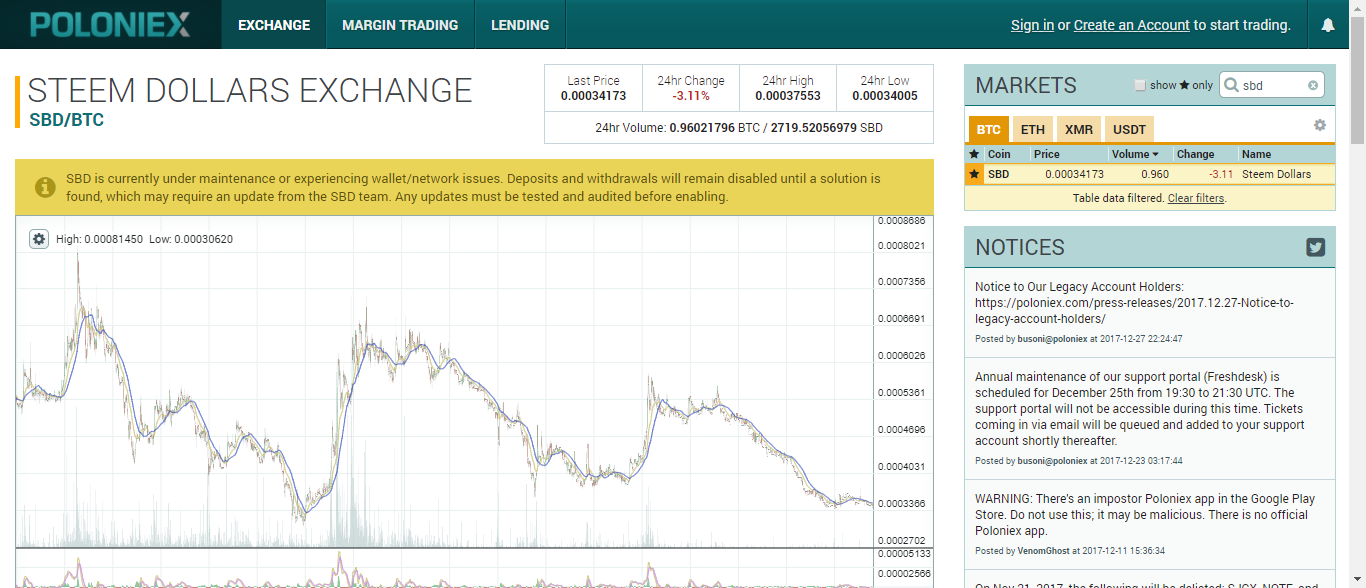The image size is (1366, 588).
Task: Click the High/Low chart readout
Action: [144, 239]
